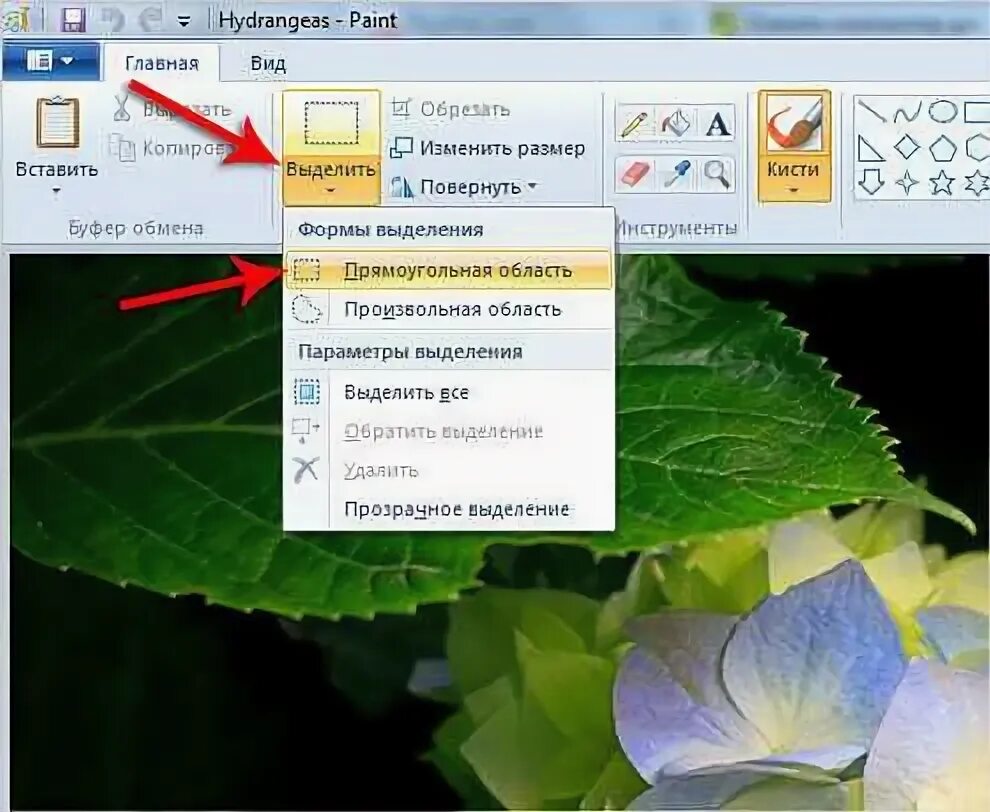The image size is (990, 812).
Task: Select the Eraser tool
Action: 635,174
